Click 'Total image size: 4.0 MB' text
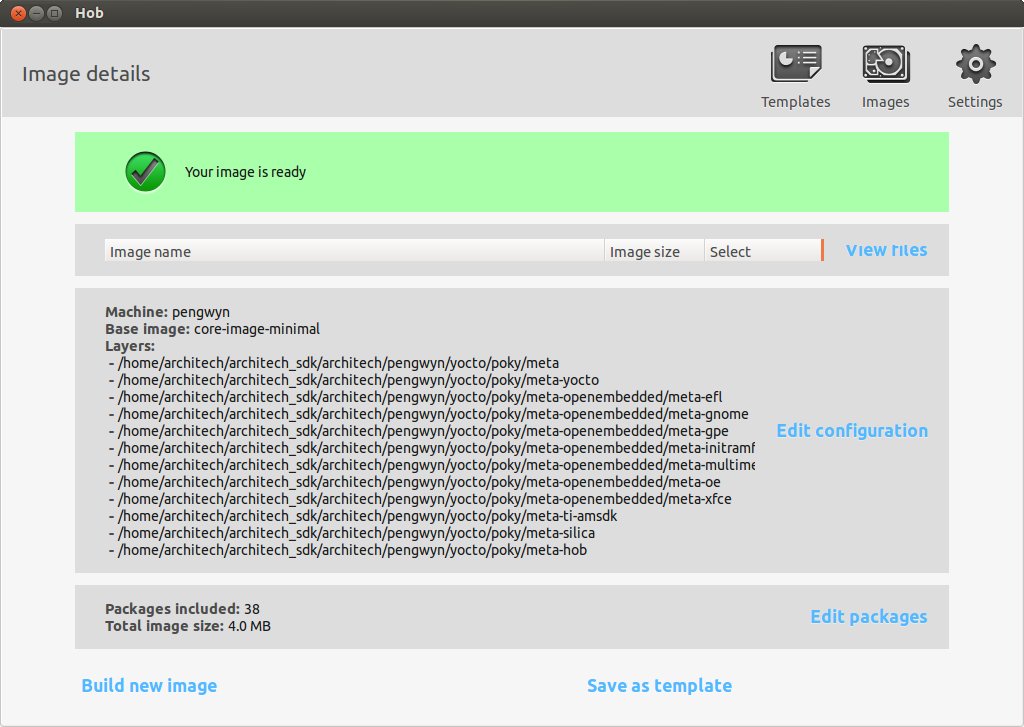 [x=187, y=626]
